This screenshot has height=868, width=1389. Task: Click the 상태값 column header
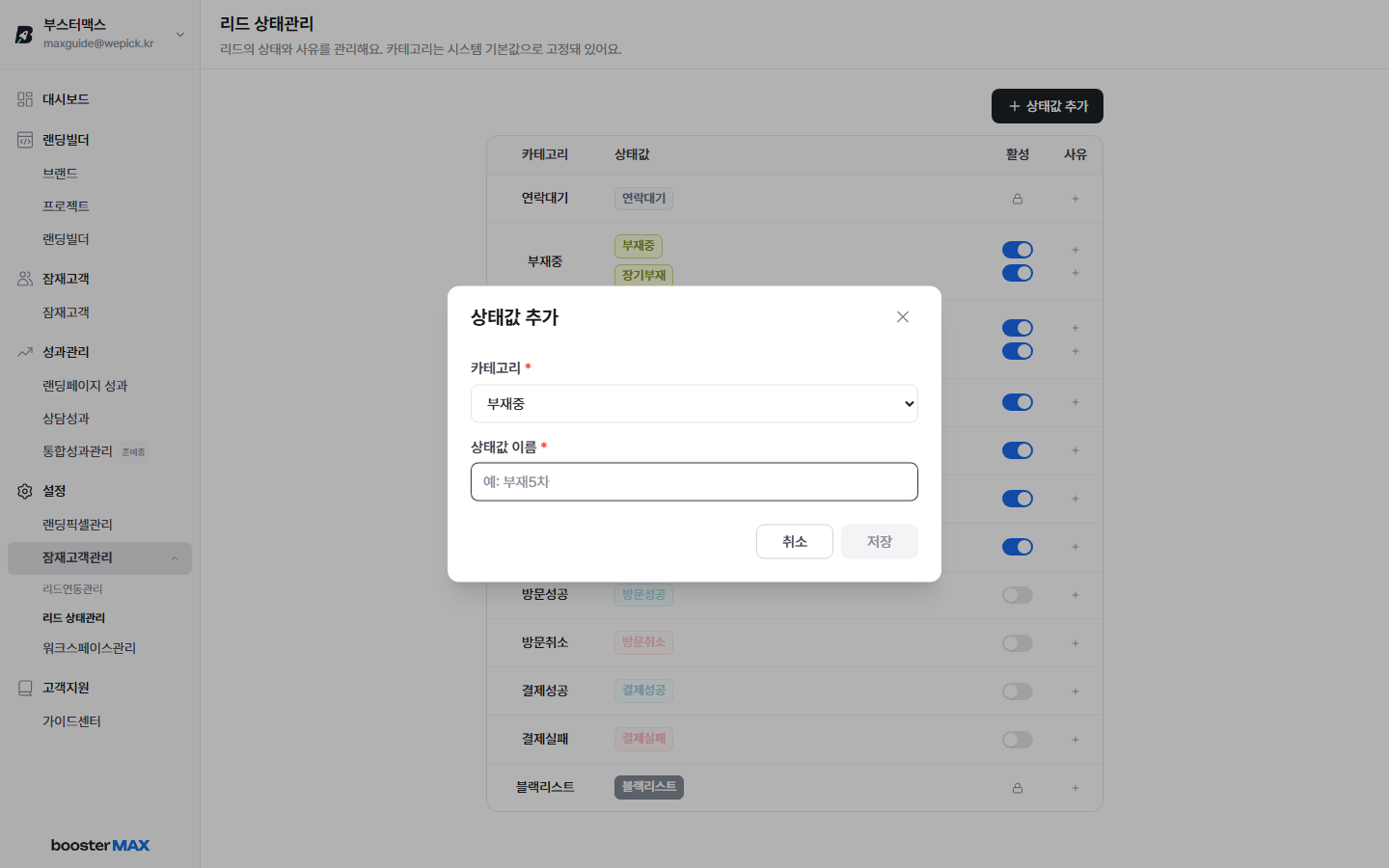pos(632,154)
